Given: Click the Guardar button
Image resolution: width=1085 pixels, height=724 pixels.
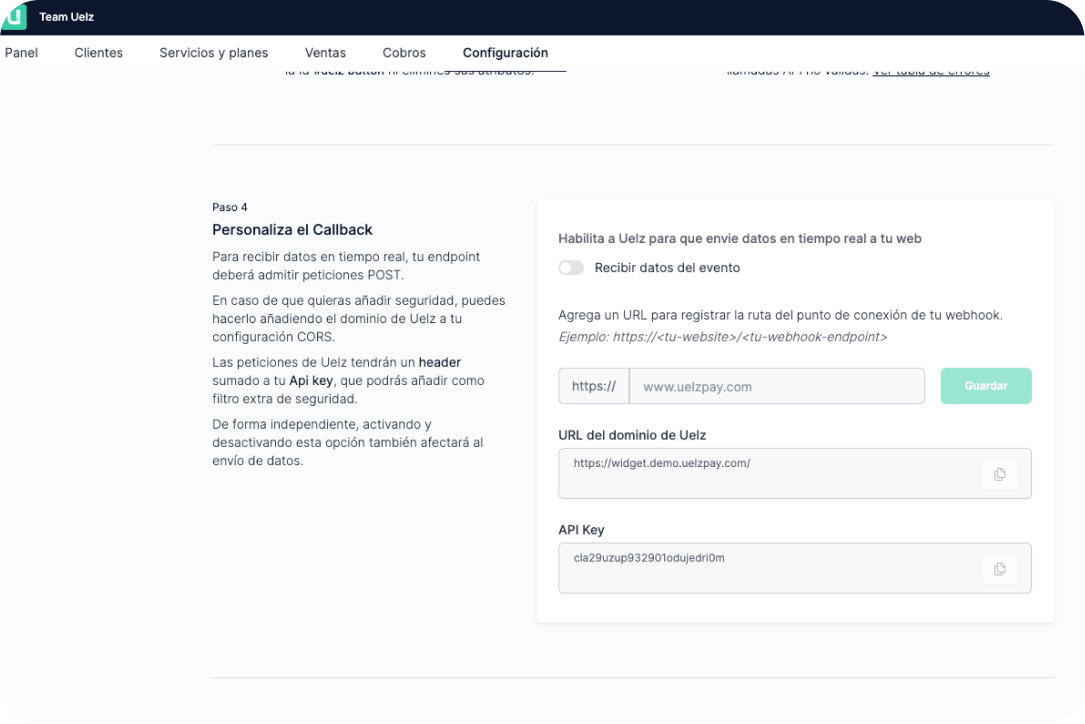Looking at the screenshot, I should [x=986, y=386].
